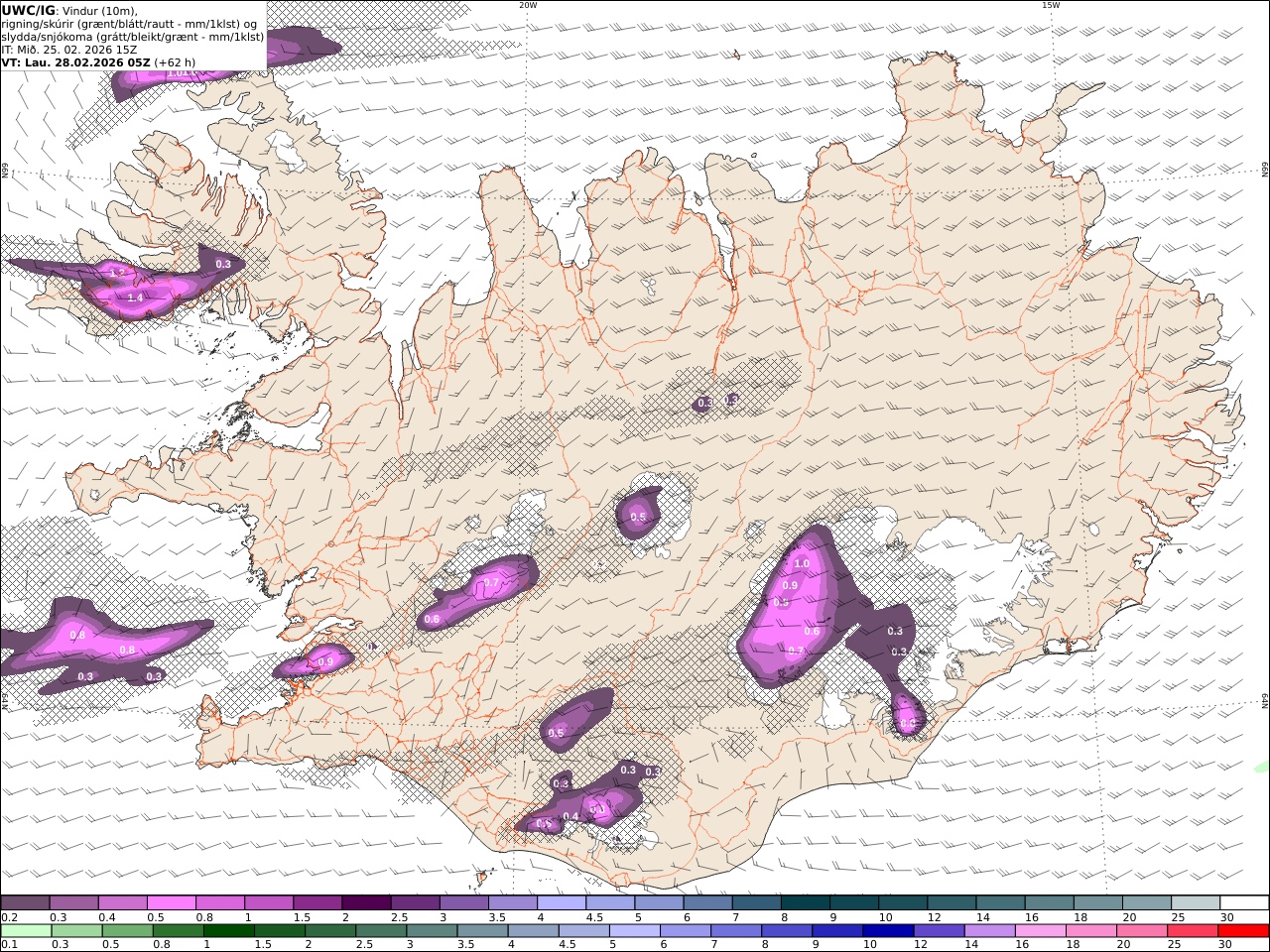This screenshot has height=952, width=1270.
Task: Click the '20W' longitude label on the top edge
Action: [x=528, y=5]
